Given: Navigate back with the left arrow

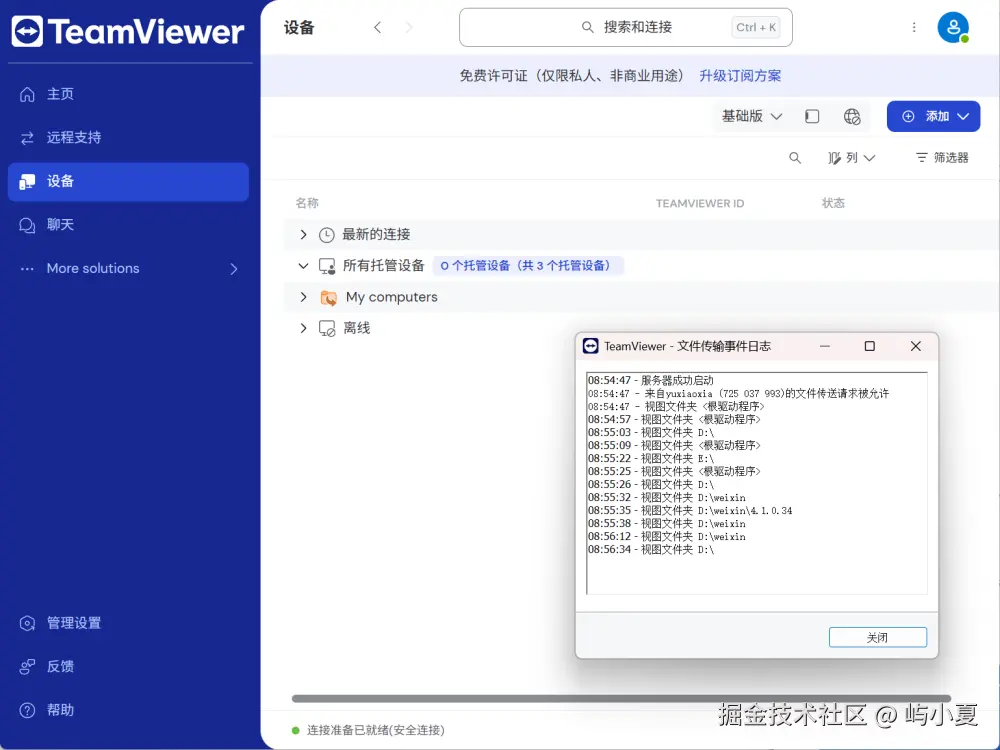Looking at the screenshot, I should pos(378,27).
